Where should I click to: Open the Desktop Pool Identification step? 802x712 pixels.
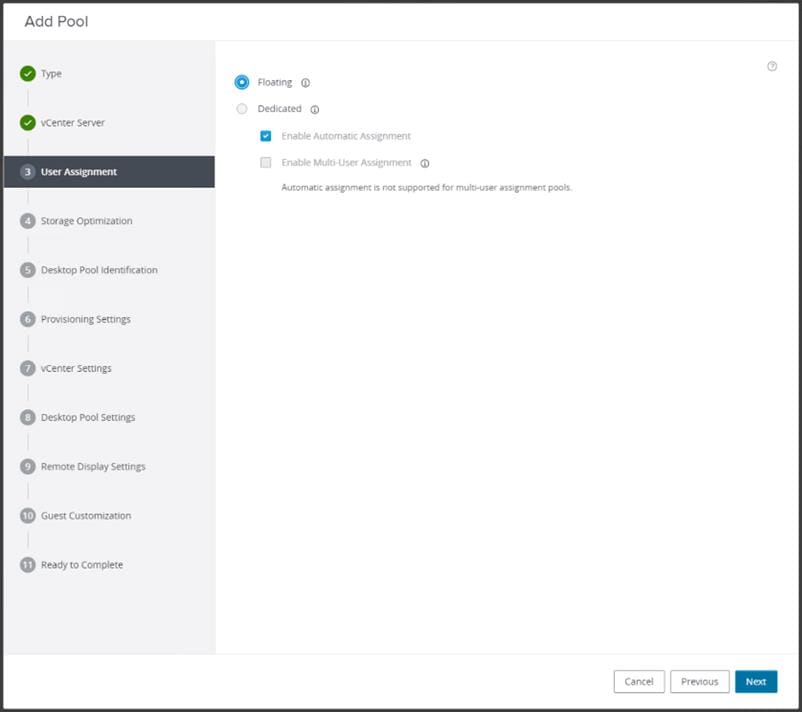point(99,270)
